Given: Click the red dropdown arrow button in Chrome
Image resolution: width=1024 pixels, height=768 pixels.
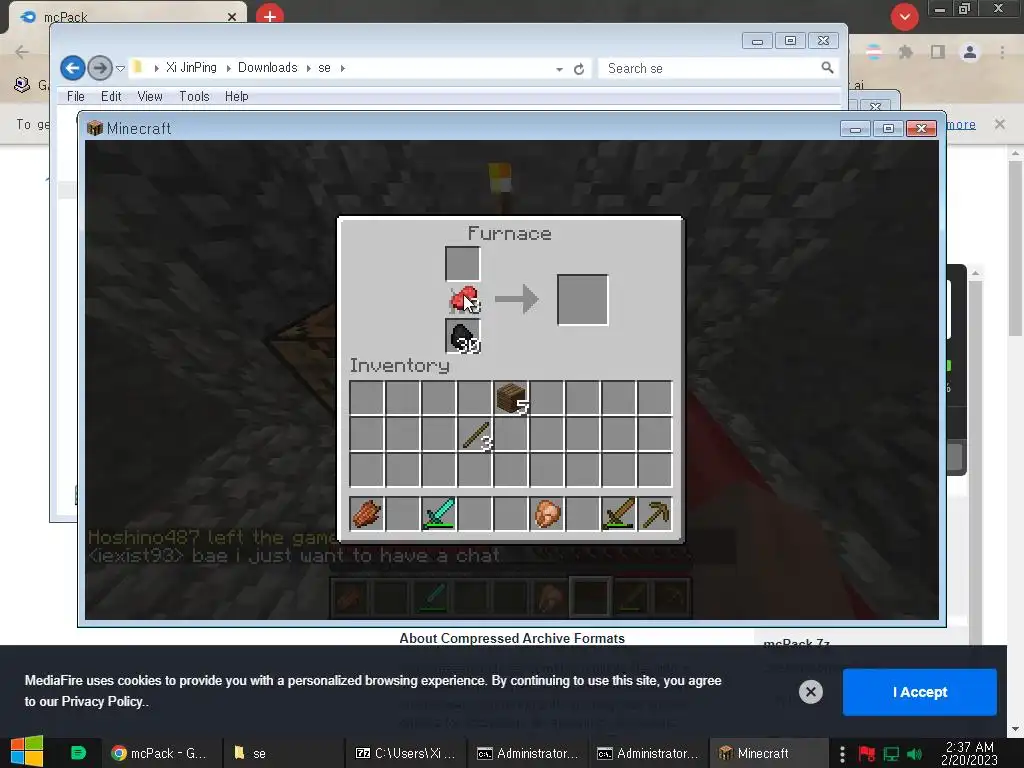Looking at the screenshot, I should [904, 17].
